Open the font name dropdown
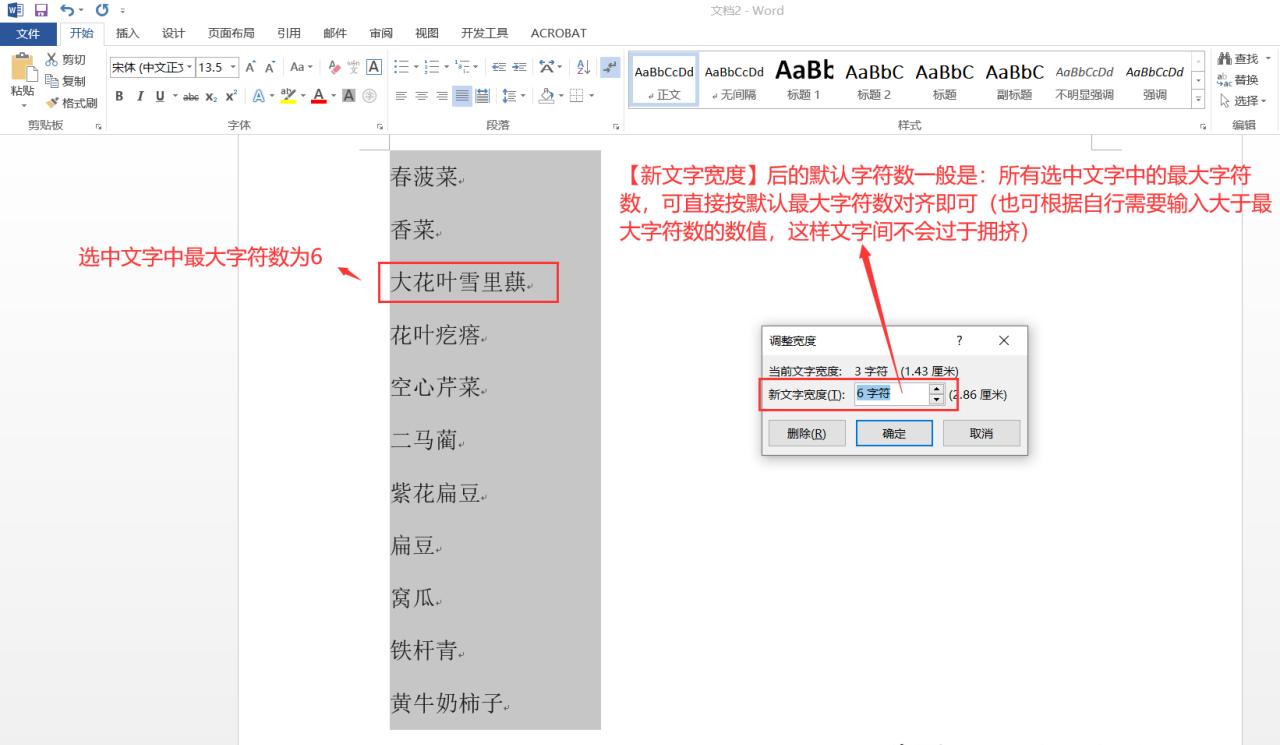The height and width of the screenshot is (745, 1280). pos(189,67)
